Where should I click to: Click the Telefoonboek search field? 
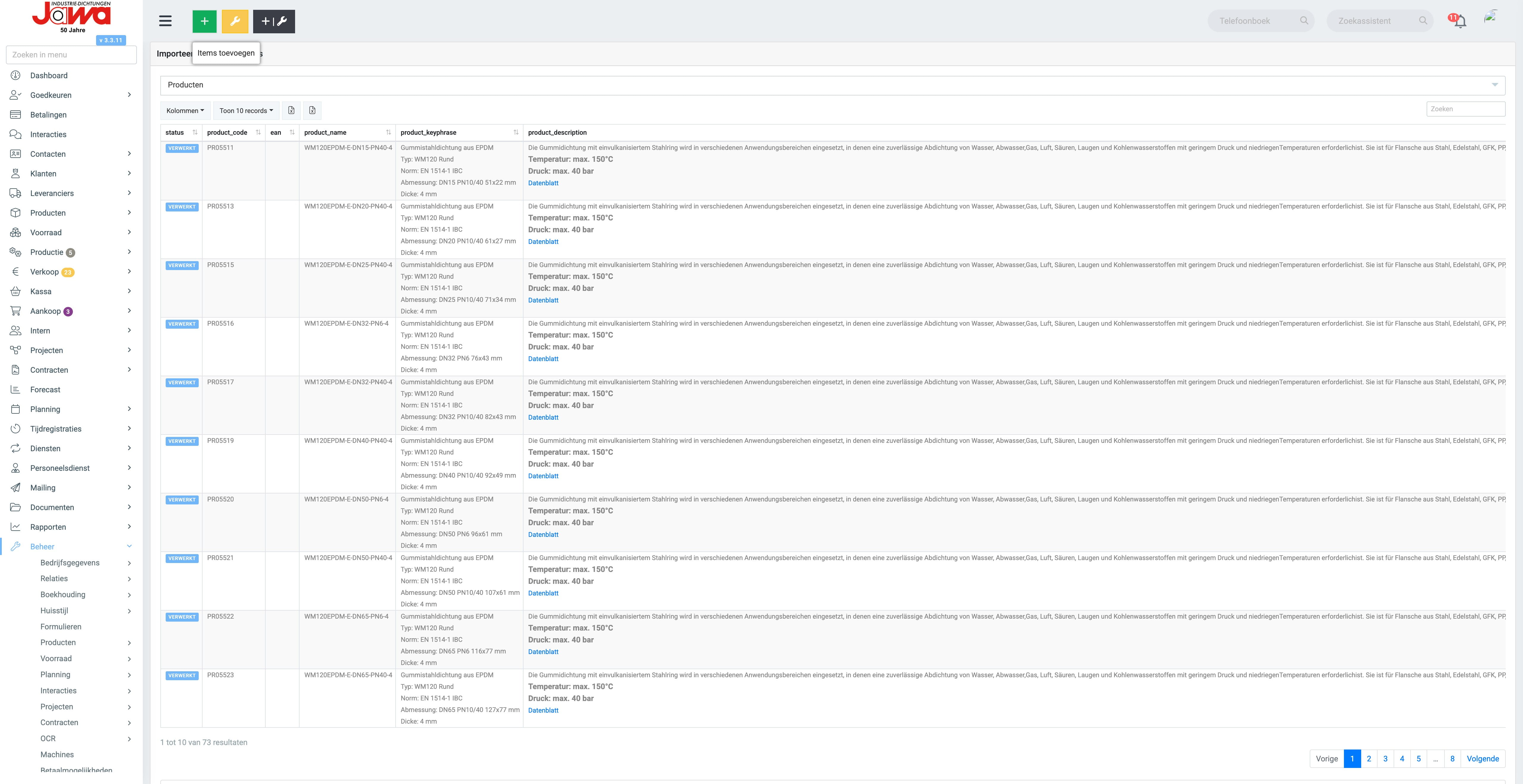click(x=1261, y=21)
